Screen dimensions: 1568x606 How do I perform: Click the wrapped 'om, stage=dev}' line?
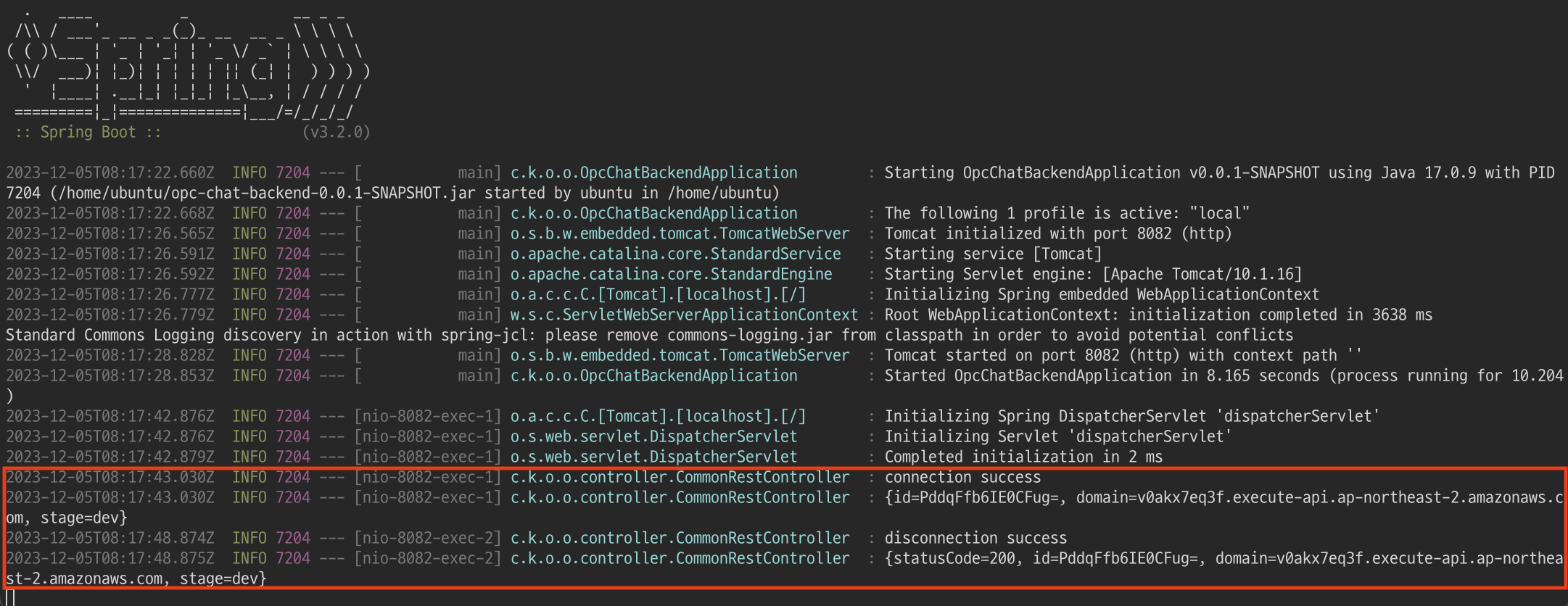(67, 518)
